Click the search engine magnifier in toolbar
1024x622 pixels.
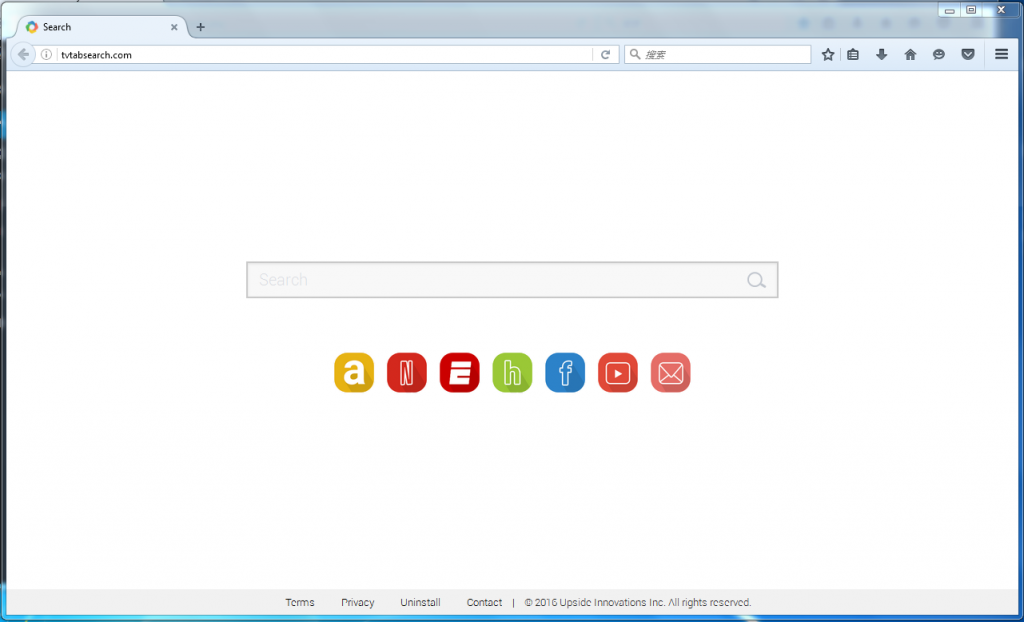click(635, 55)
